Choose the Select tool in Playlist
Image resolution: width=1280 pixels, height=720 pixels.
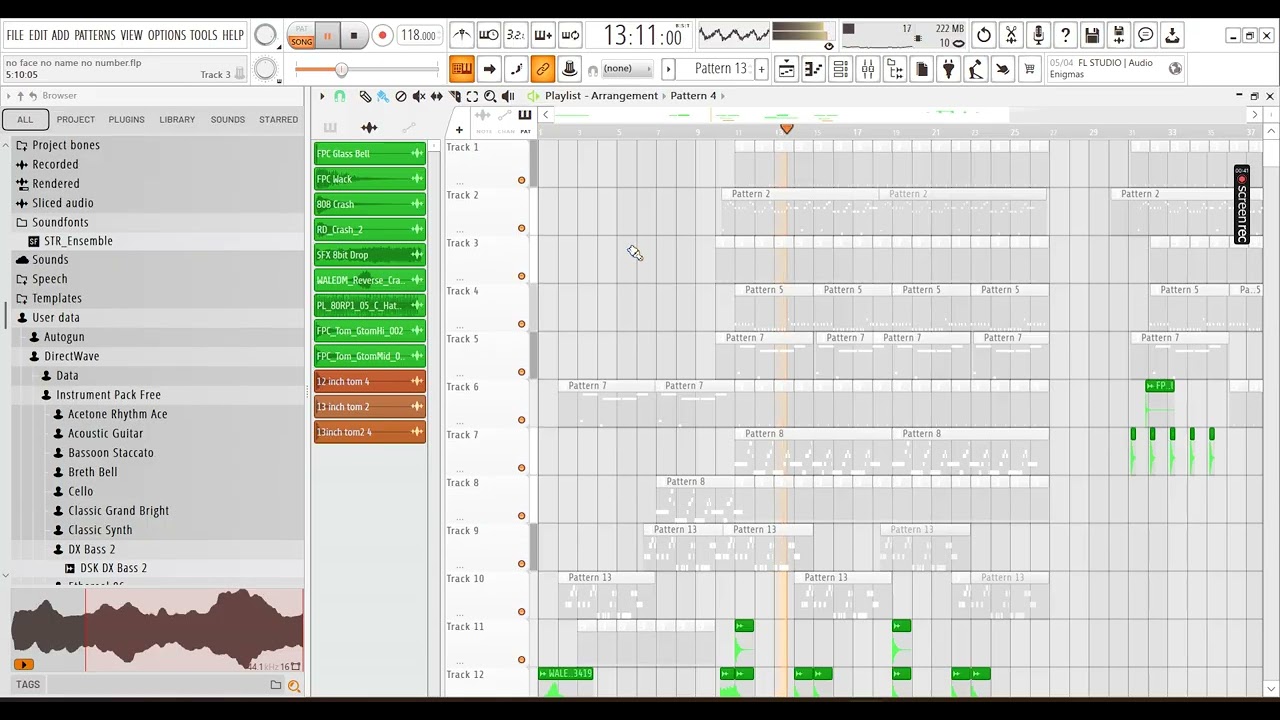pyautogui.click(x=472, y=96)
